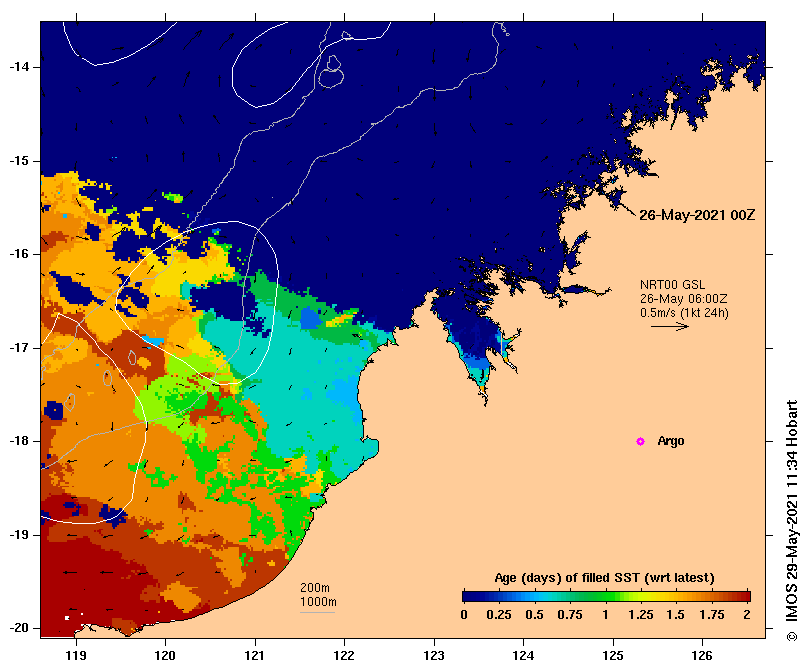The width and height of the screenshot is (809, 672).
Task: Click the 0.5m/s (1kt 24h) scale label
Action: click(x=684, y=313)
